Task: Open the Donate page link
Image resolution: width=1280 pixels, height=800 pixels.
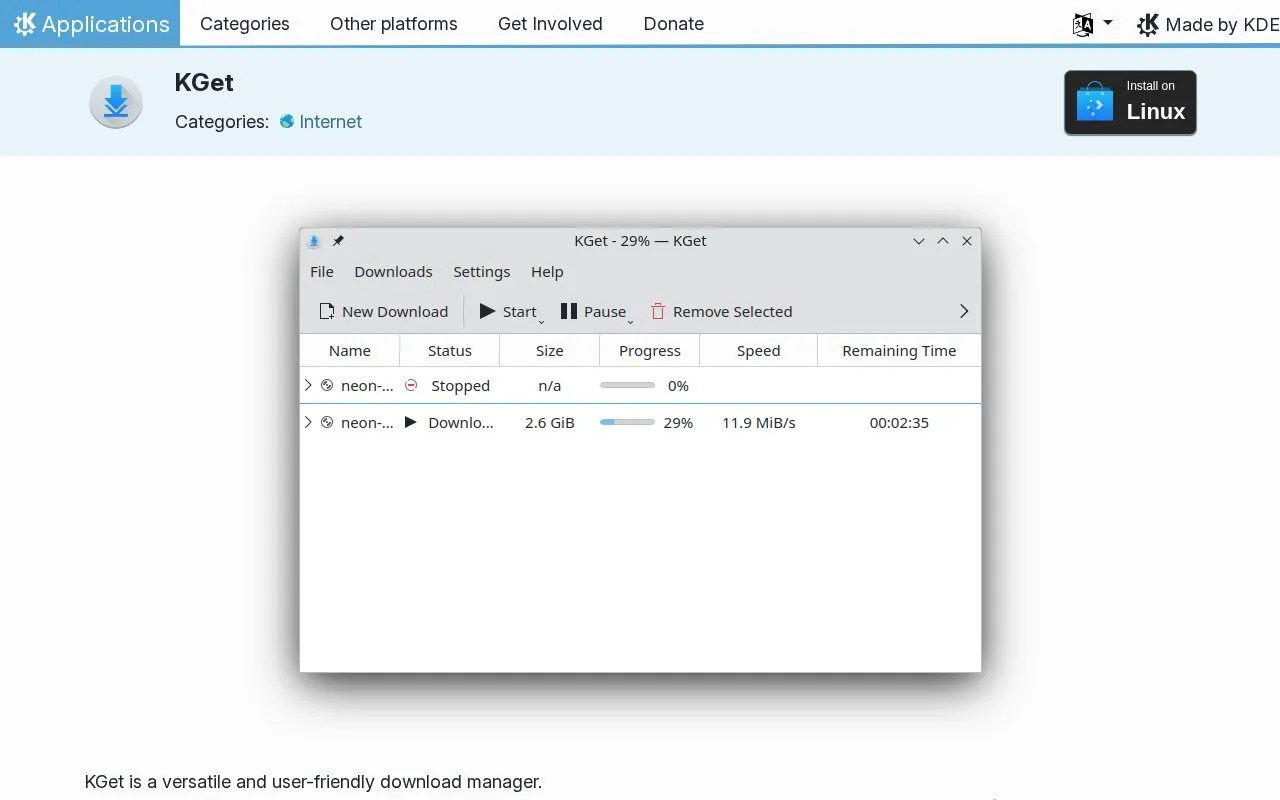Action: (674, 23)
